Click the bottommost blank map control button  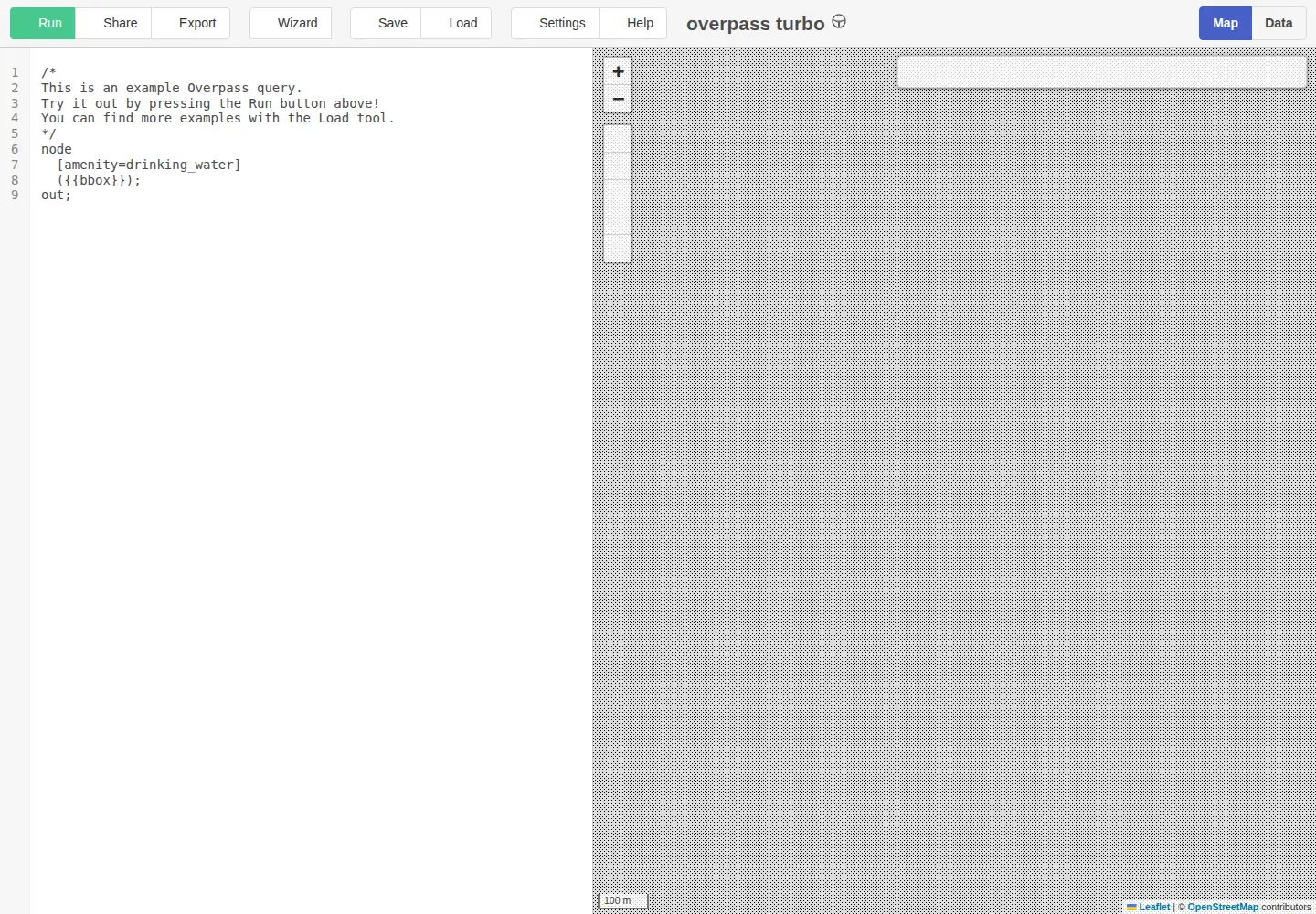(x=618, y=249)
